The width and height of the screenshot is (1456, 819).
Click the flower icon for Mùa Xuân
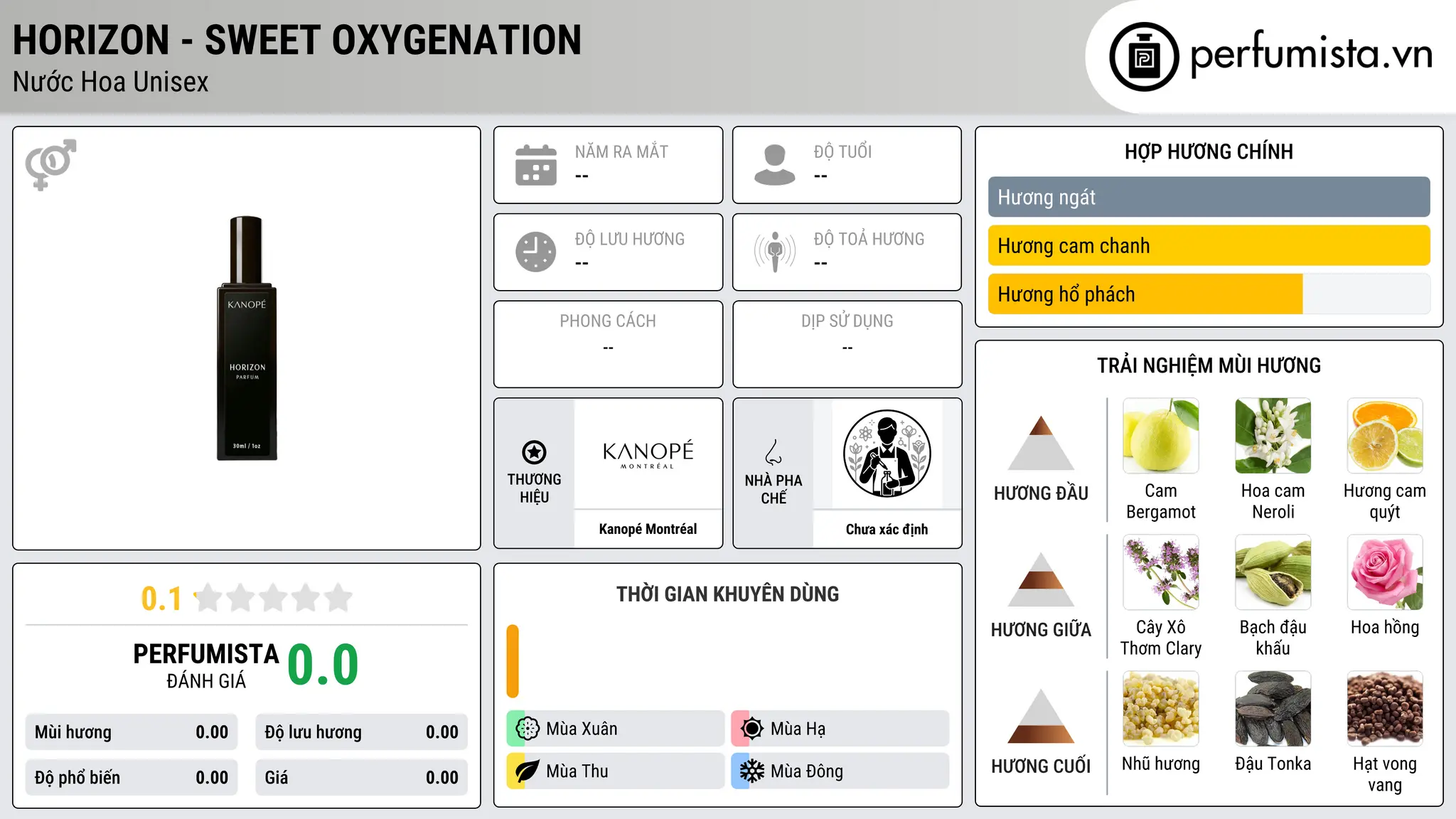click(527, 729)
